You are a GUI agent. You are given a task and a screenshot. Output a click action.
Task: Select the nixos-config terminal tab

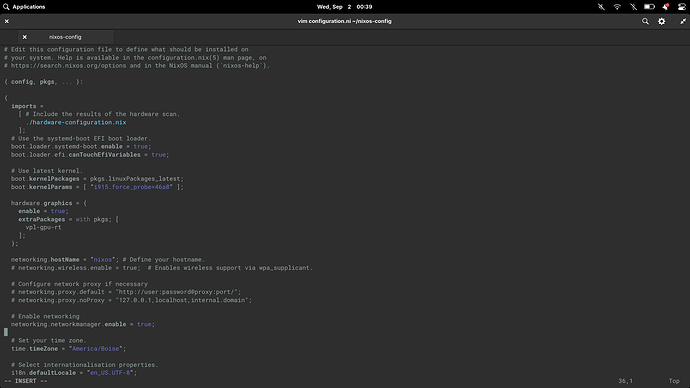click(65, 37)
